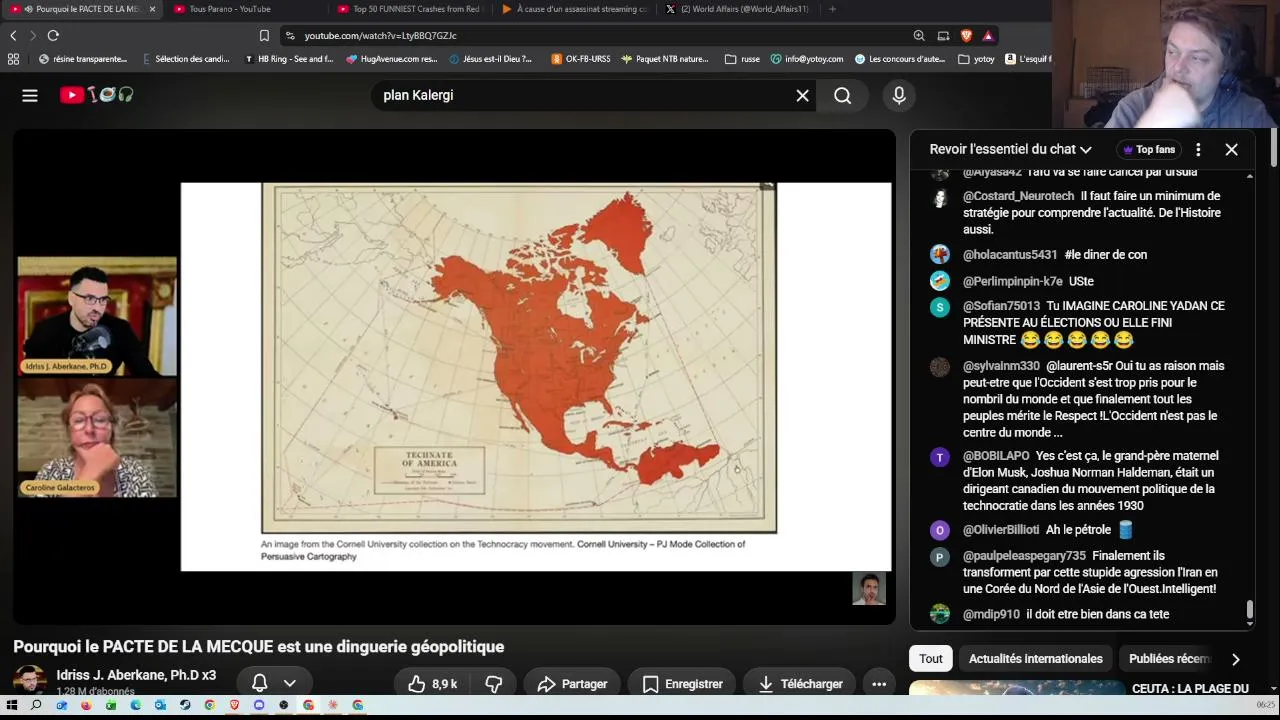Open the YouTube guide hamburger menu
Viewport: 1280px width, 720px height.
coord(30,95)
